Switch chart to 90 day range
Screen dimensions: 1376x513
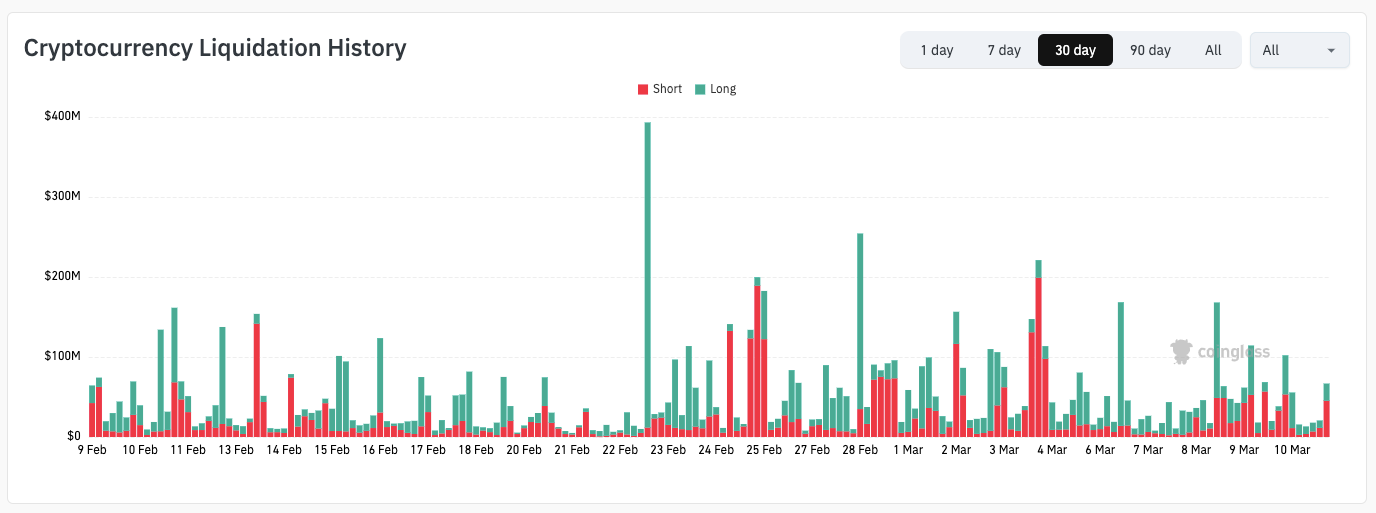coord(1150,50)
